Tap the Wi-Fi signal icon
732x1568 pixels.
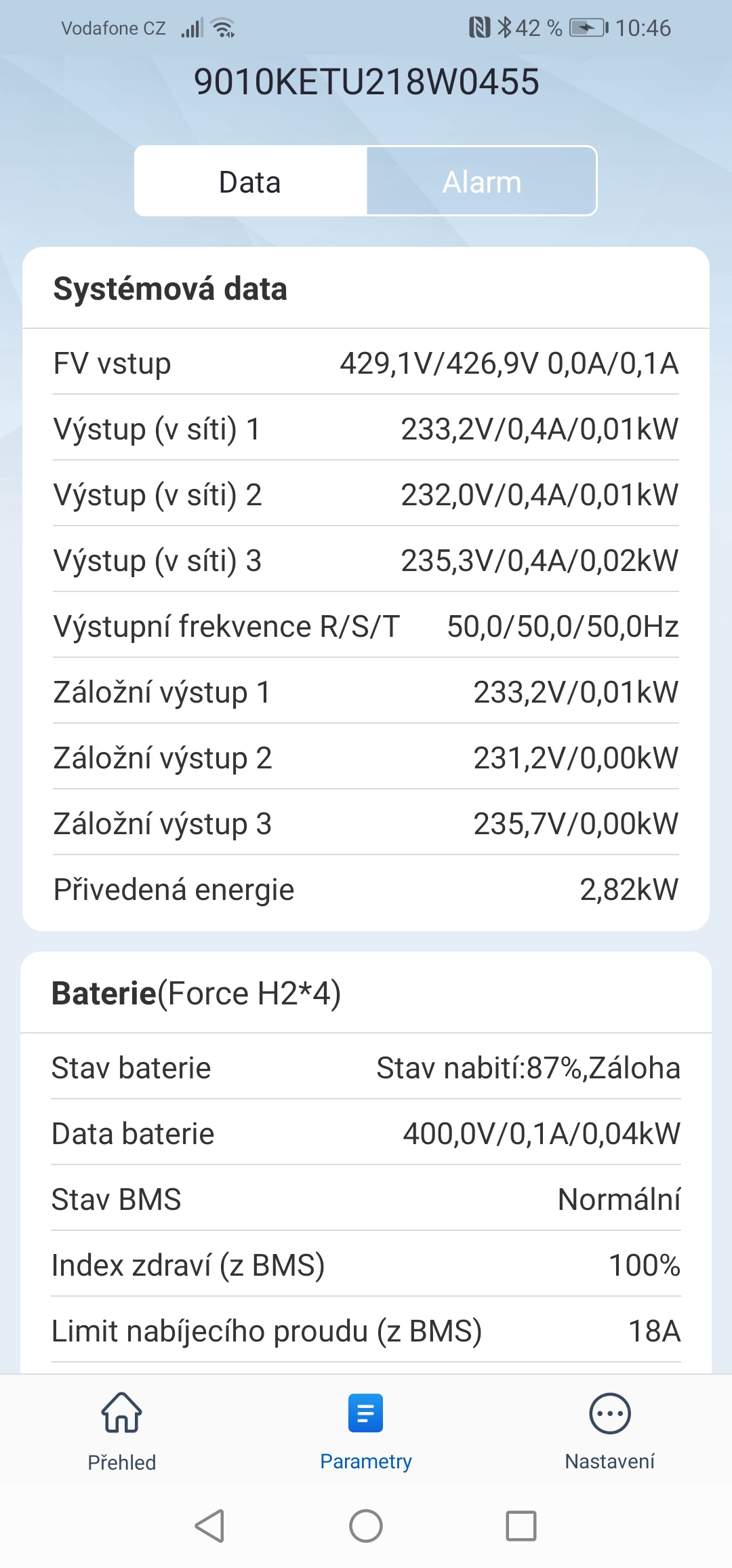click(223, 28)
